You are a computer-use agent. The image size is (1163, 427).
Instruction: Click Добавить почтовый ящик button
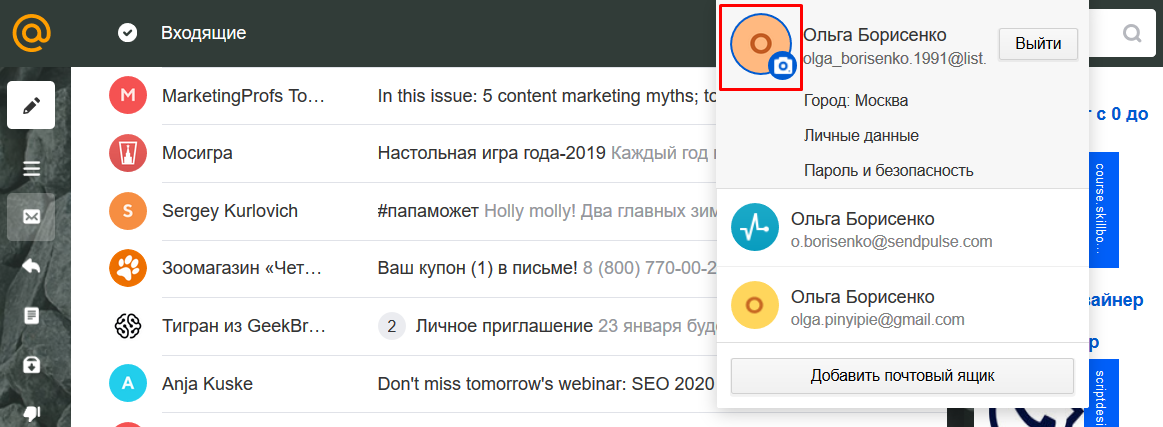[902, 376]
